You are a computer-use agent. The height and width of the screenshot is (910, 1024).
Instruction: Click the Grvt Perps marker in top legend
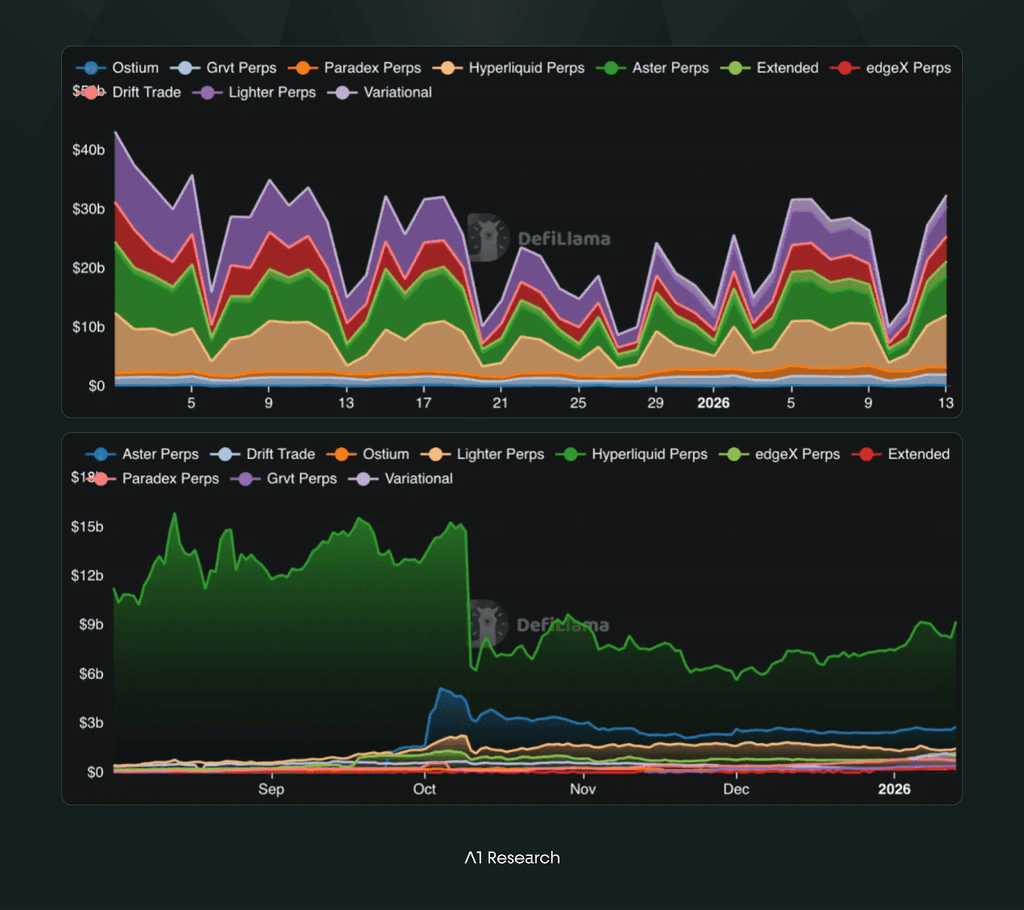(185, 68)
